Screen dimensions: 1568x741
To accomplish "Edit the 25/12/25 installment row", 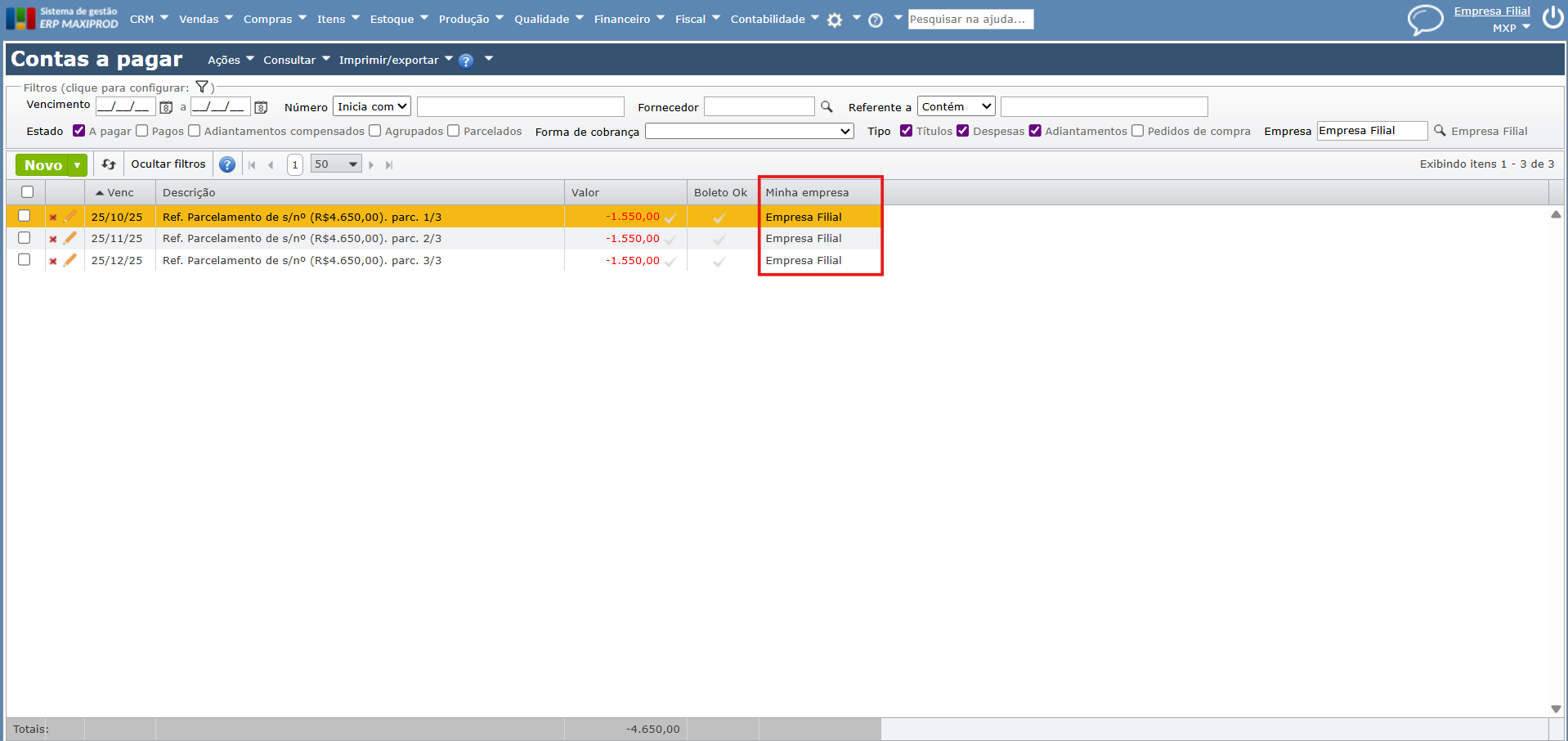I will pyautogui.click(x=70, y=260).
